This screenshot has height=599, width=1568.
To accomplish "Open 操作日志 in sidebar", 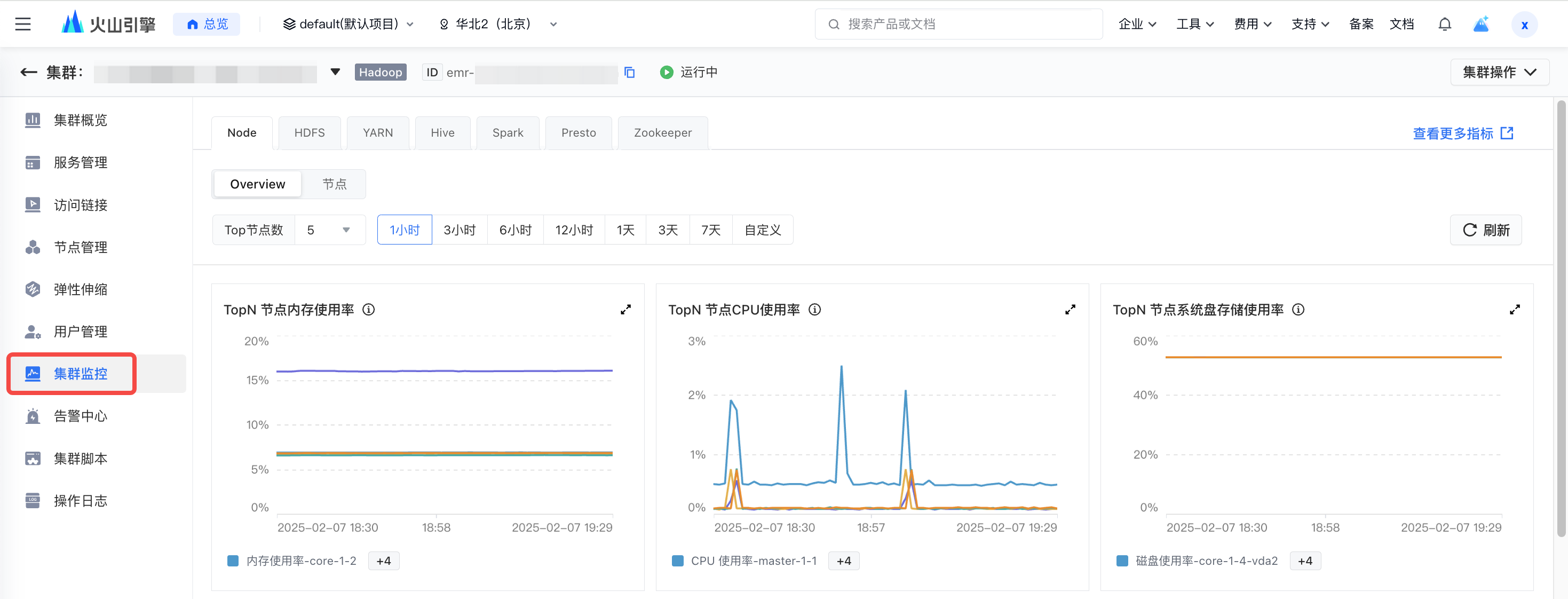I will point(81,500).
